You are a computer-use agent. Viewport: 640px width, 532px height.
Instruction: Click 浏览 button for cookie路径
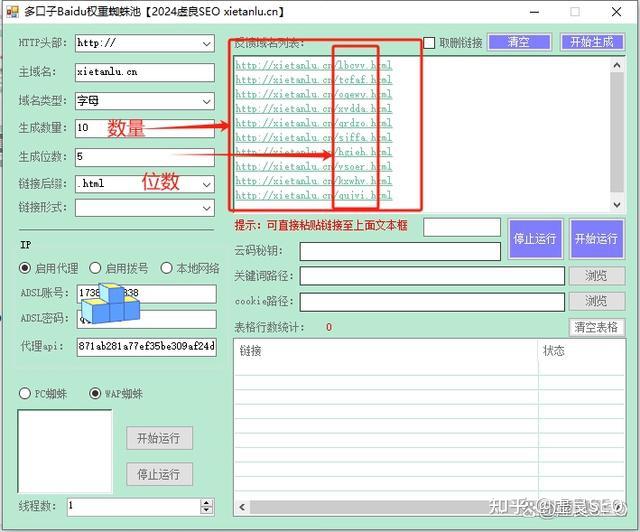pyautogui.click(x=597, y=301)
